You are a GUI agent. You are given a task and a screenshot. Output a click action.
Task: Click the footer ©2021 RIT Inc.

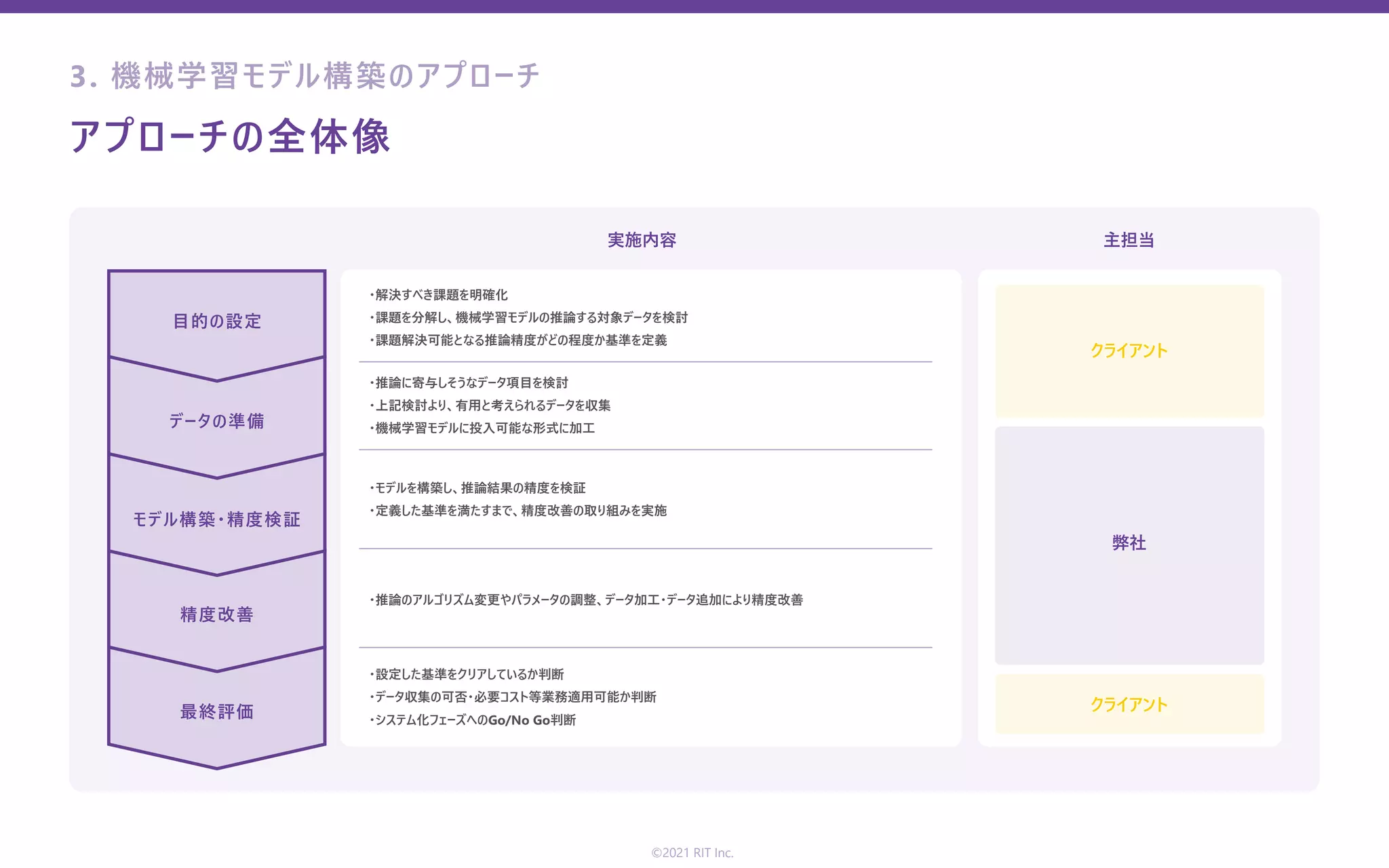pos(692,852)
